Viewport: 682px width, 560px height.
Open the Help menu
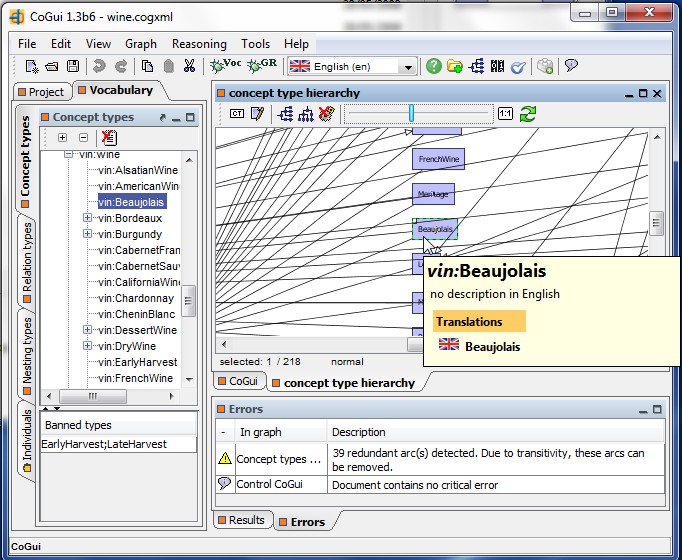click(x=296, y=44)
